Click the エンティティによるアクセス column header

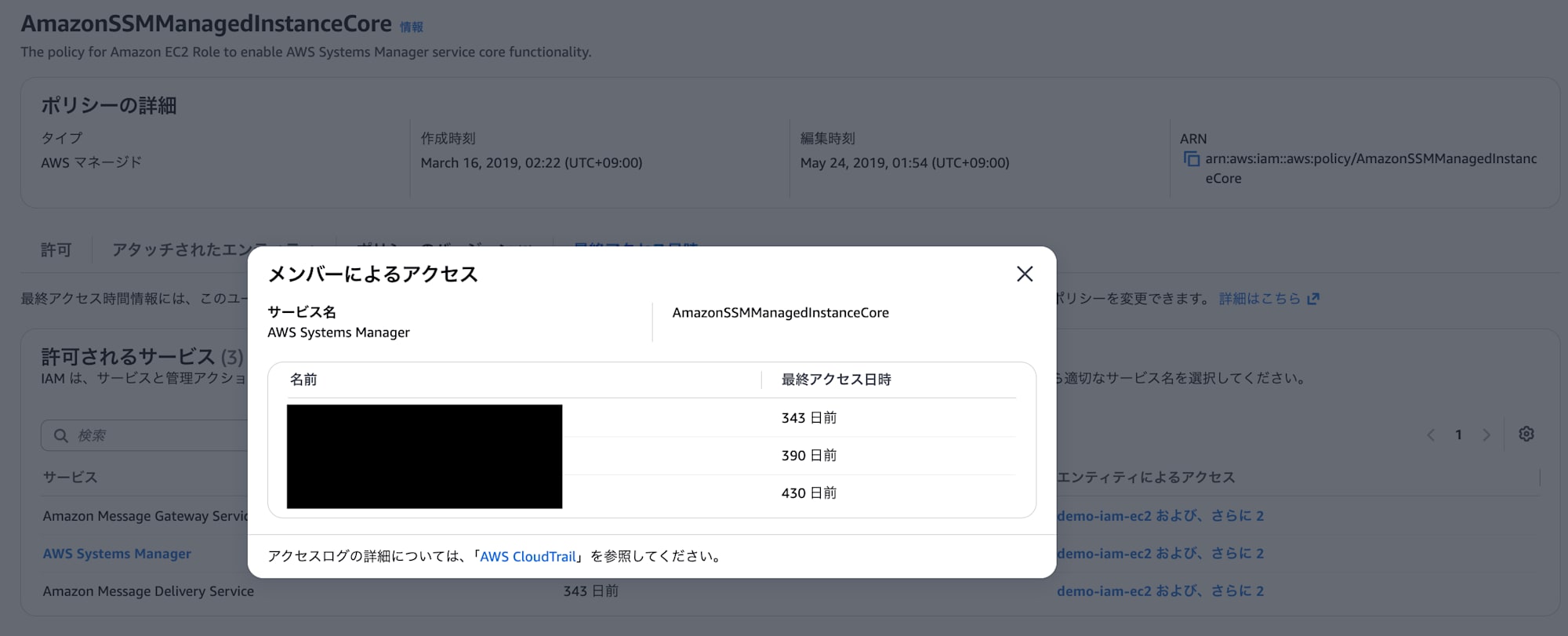click(x=1145, y=478)
